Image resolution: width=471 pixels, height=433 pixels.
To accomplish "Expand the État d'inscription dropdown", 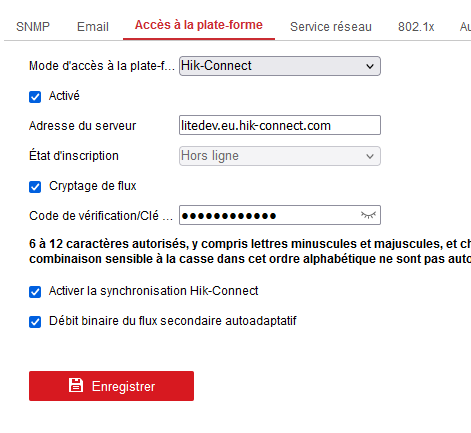I will pos(280,156).
